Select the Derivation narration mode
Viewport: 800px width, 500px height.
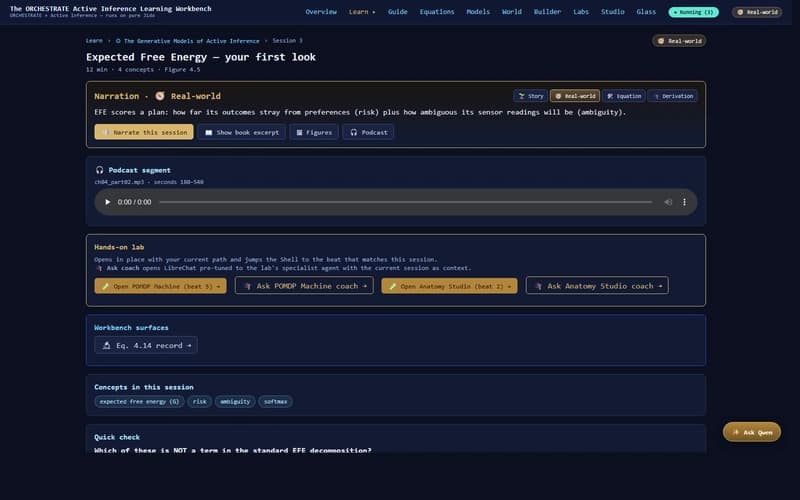click(672, 96)
